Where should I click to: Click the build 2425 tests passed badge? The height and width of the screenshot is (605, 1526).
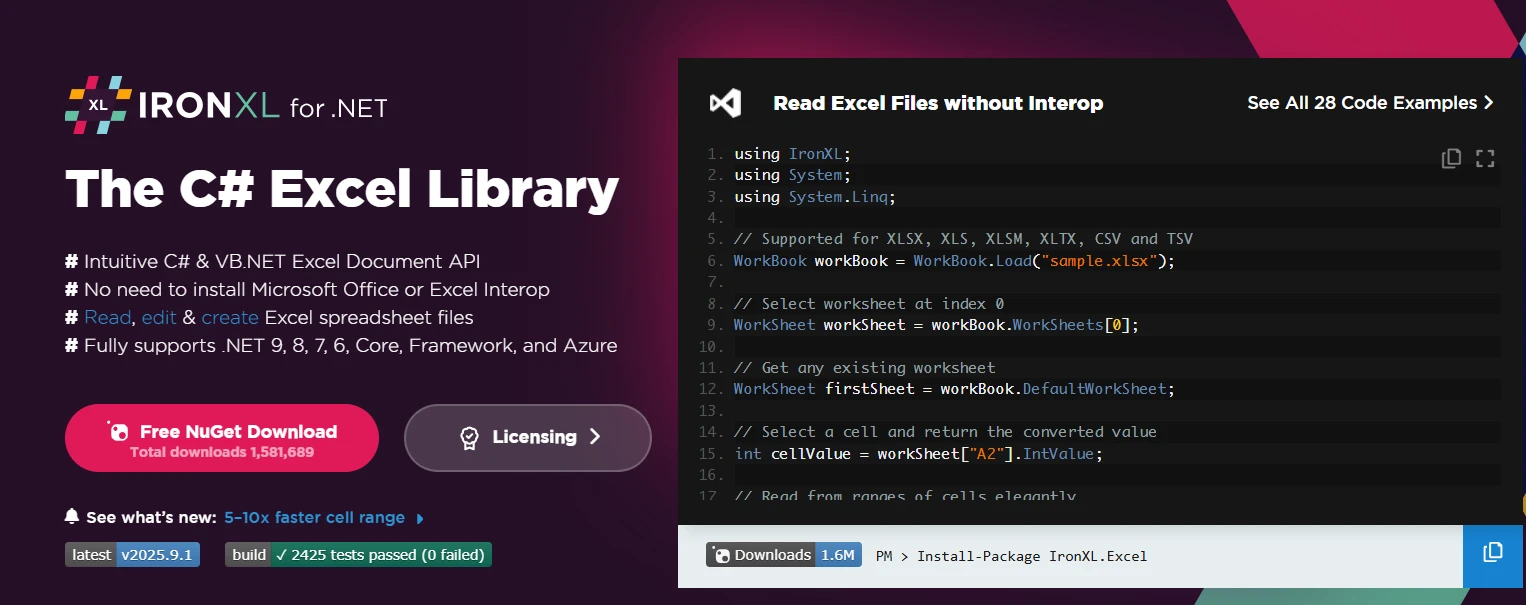coord(358,555)
